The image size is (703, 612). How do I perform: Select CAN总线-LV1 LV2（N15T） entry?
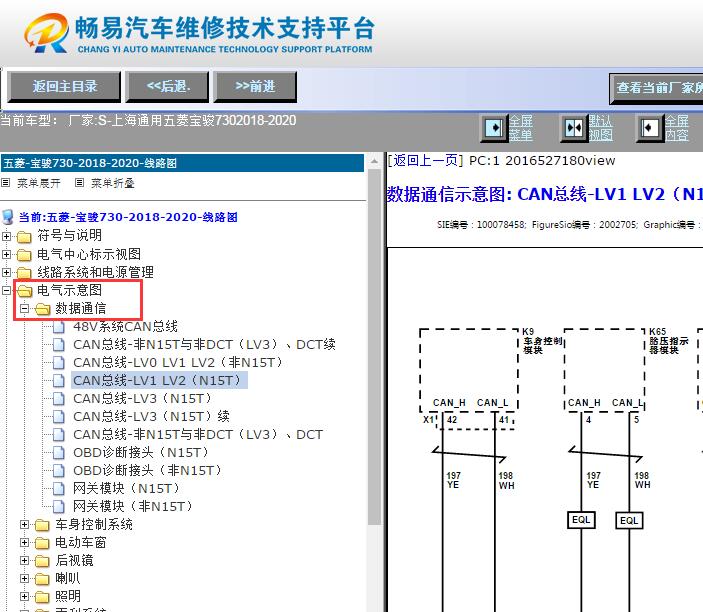tap(159, 380)
